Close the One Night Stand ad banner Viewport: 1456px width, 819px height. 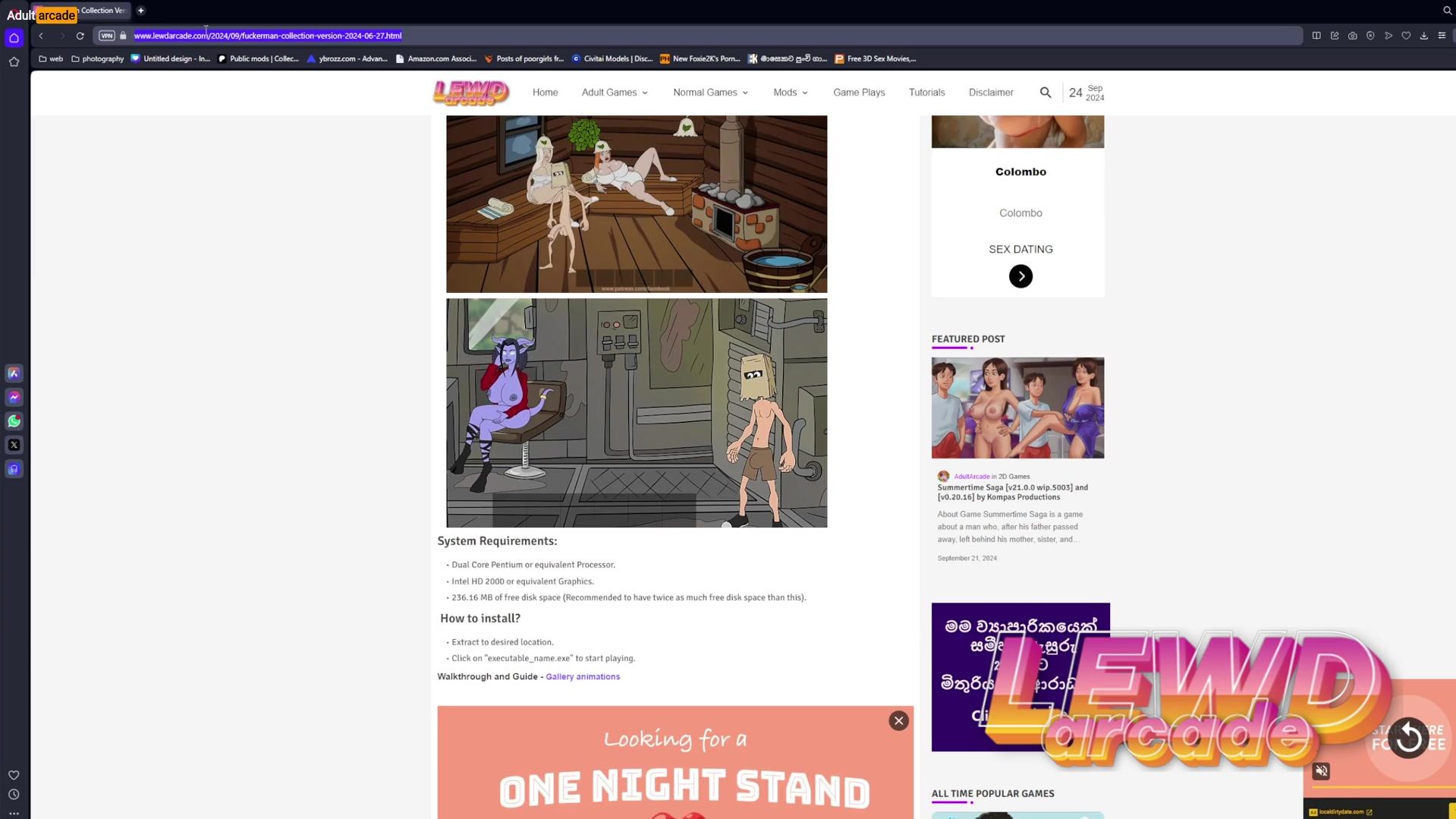pyautogui.click(x=898, y=721)
